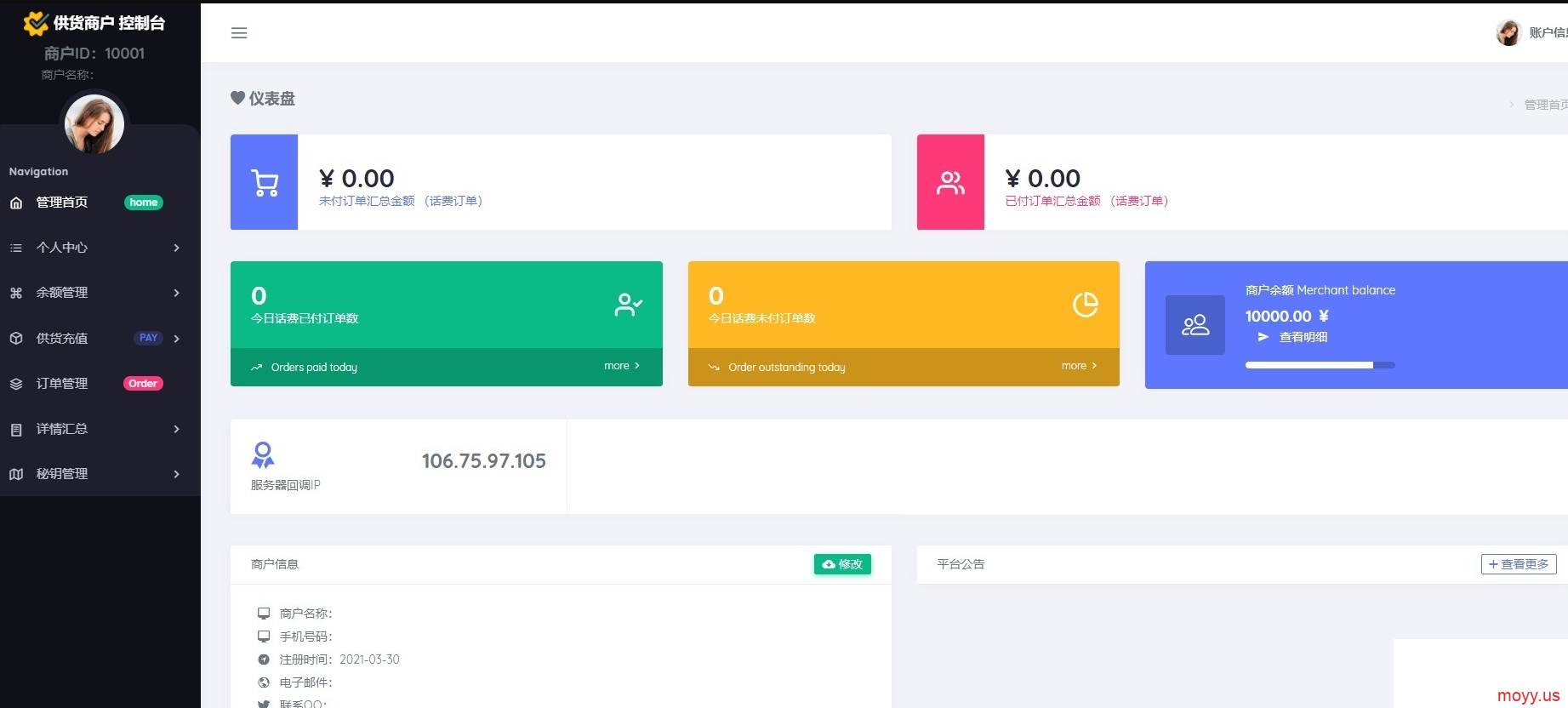The height and width of the screenshot is (708, 1568).
Task: Click the sidebar profile avatar photo
Action: pyautogui.click(x=94, y=124)
